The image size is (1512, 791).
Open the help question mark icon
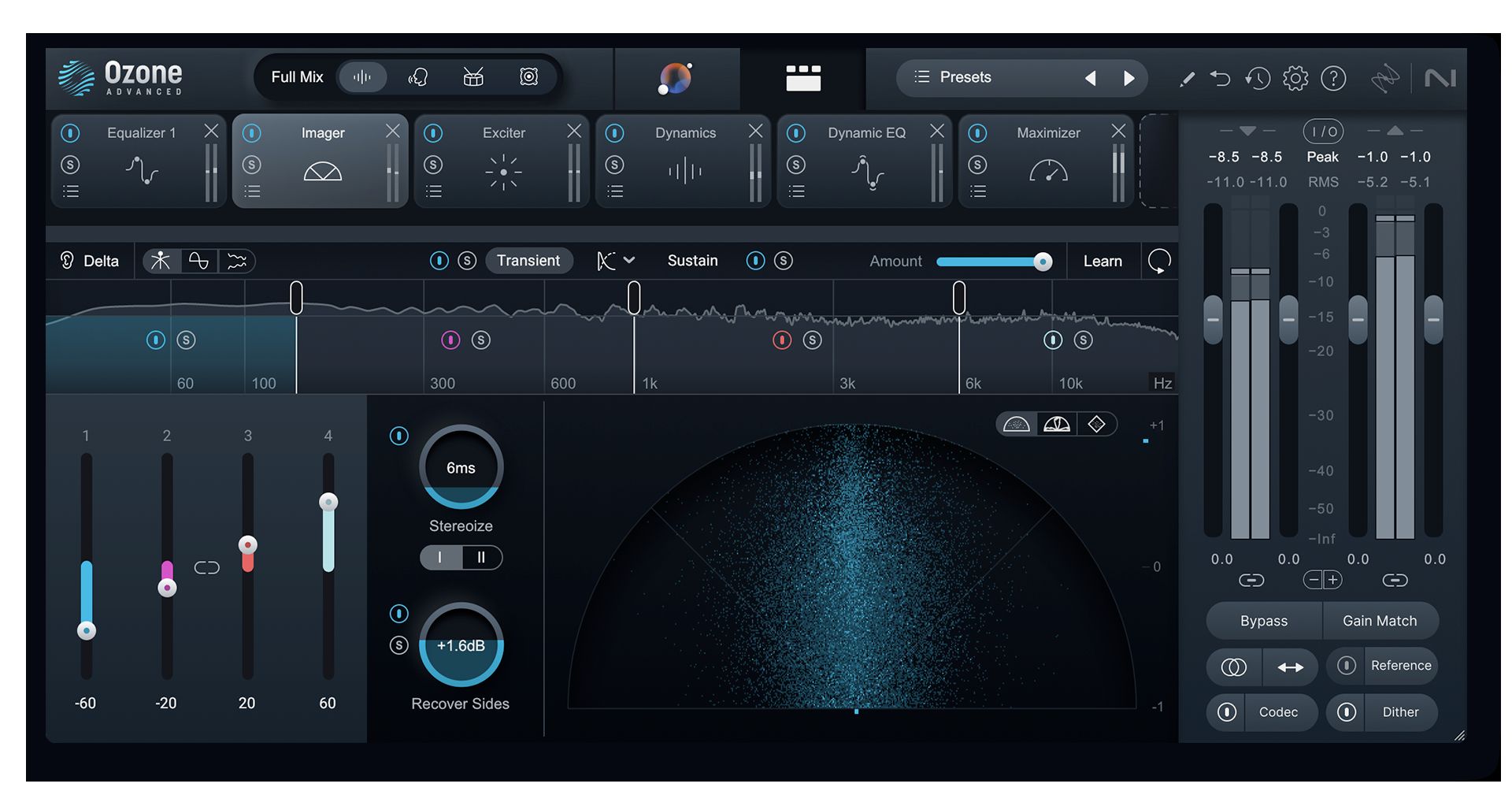point(1333,78)
